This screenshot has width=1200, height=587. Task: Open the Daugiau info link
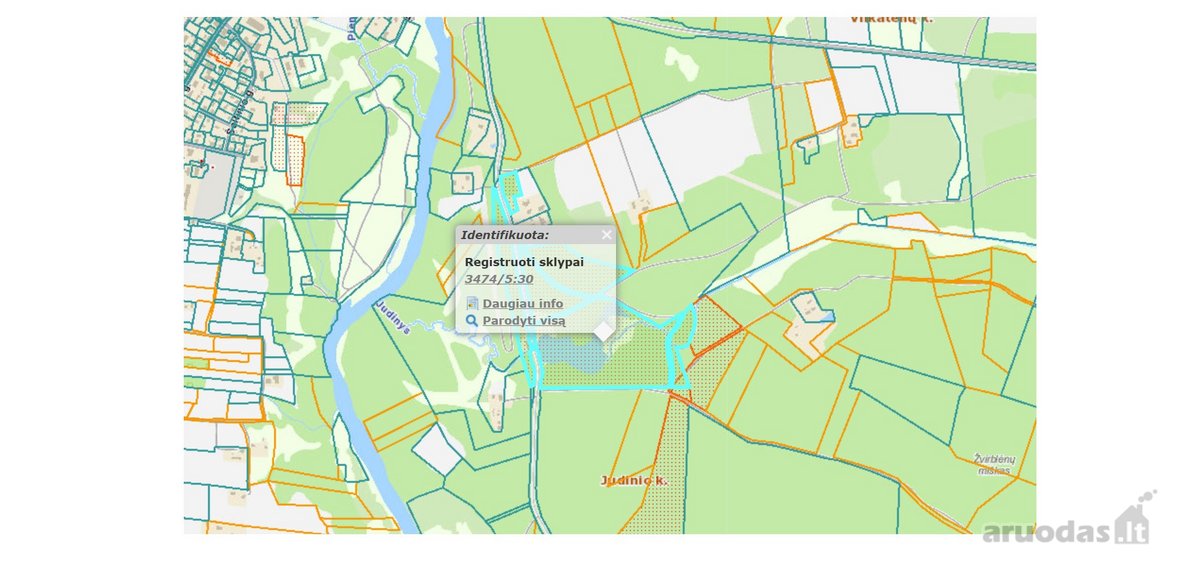click(523, 303)
